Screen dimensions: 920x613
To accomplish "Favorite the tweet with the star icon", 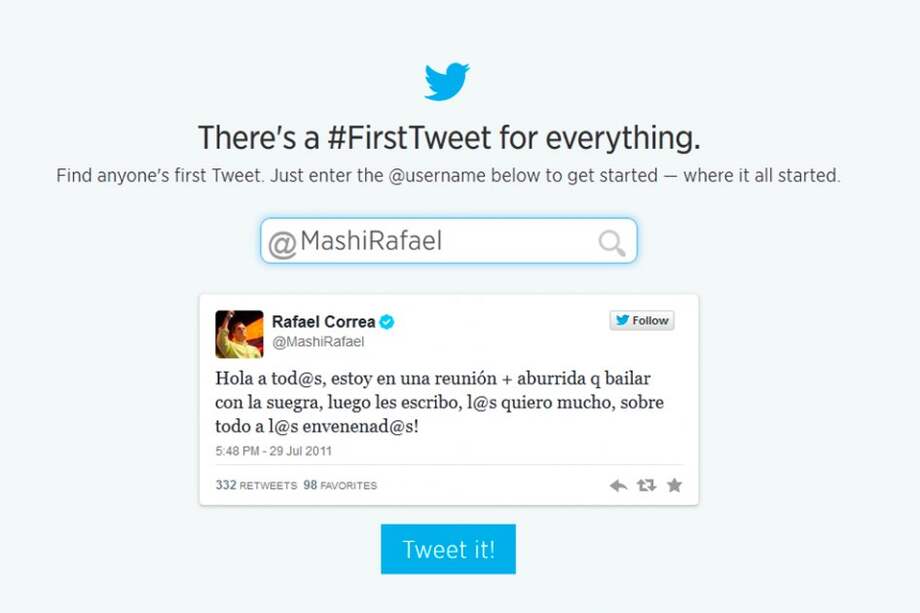I will (x=674, y=485).
